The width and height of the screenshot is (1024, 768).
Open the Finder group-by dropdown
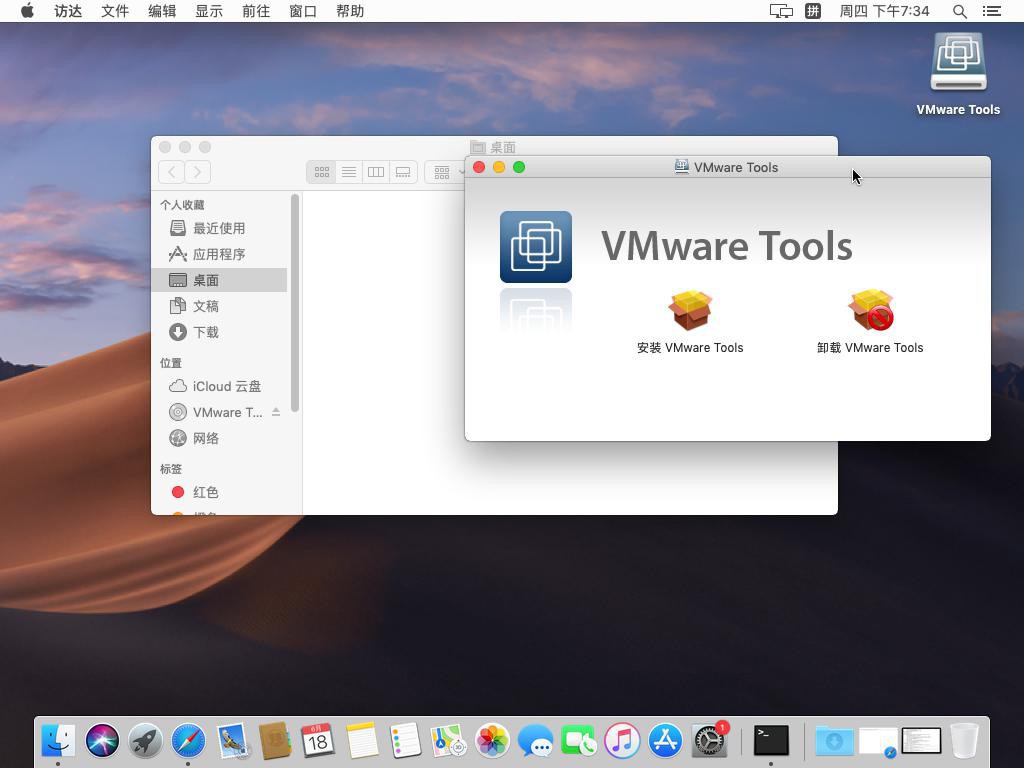pyautogui.click(x=445, y=172)
